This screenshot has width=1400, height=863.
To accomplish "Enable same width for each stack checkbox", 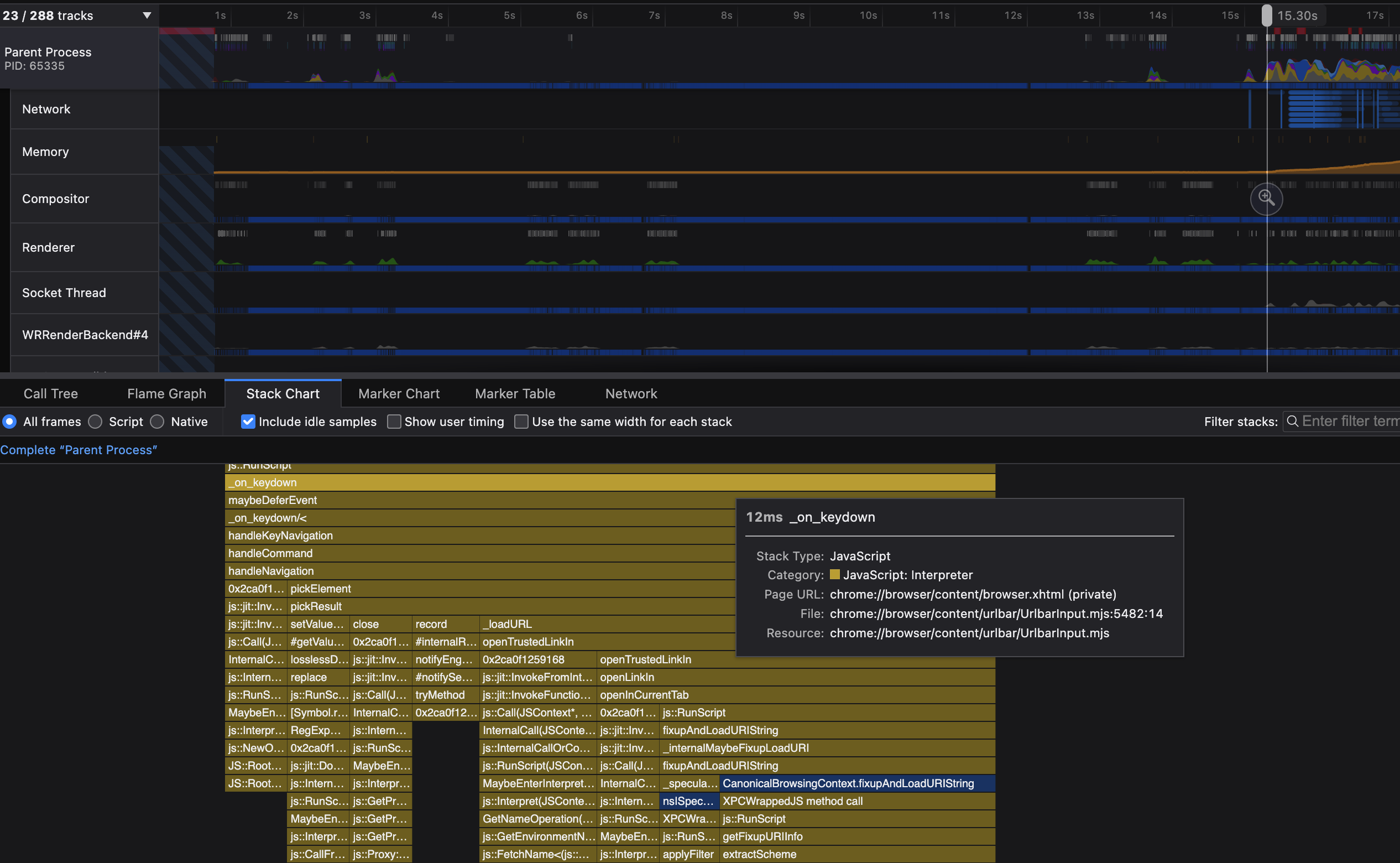I will point(521,422).
